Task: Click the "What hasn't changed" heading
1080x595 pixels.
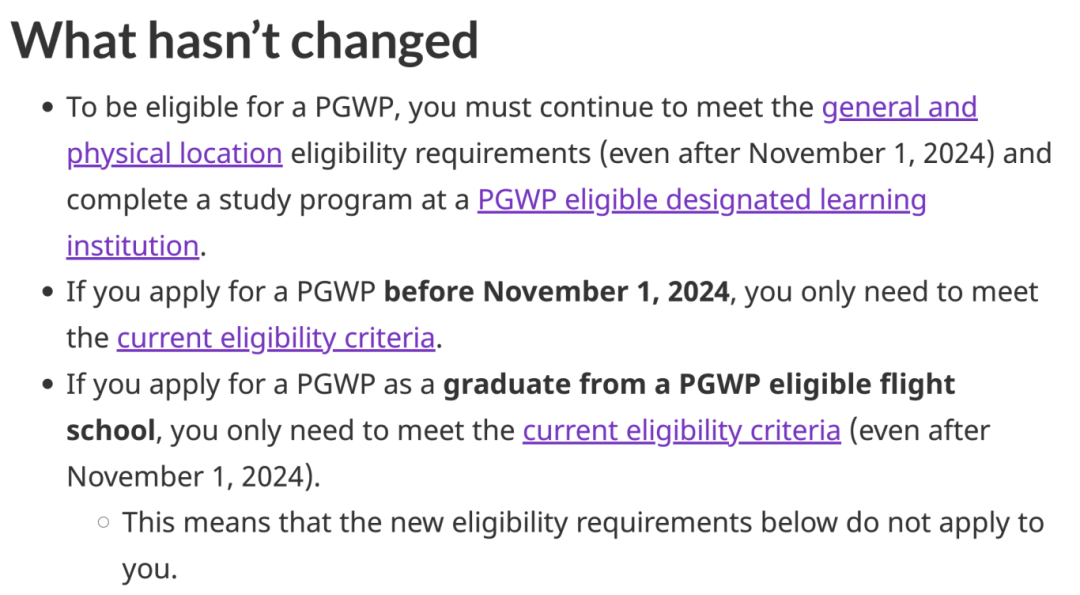Action: click(245, 41)
